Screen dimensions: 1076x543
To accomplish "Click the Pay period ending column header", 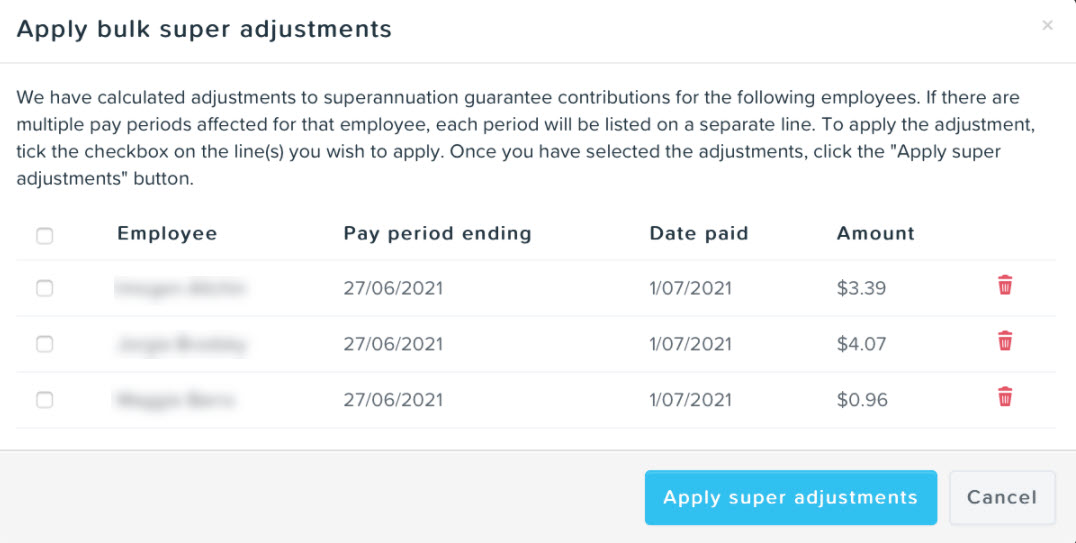I will click(438, 234).
